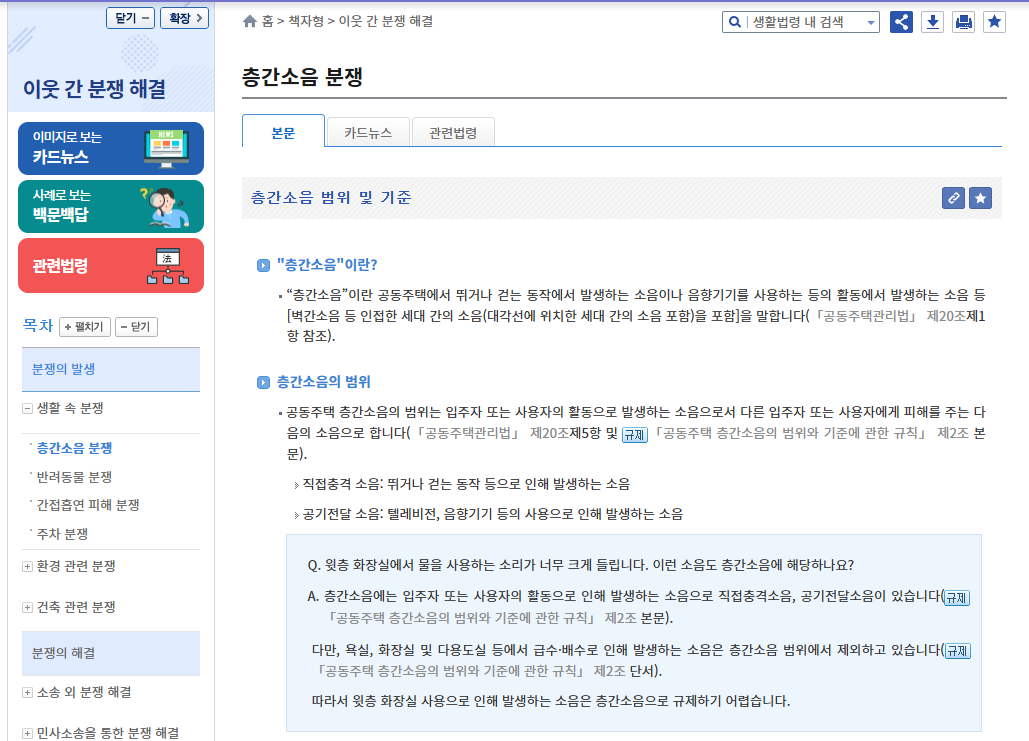Favorite the section using its star icon
The width and height of the screenshot is (1029, 741).
[980, 198]
